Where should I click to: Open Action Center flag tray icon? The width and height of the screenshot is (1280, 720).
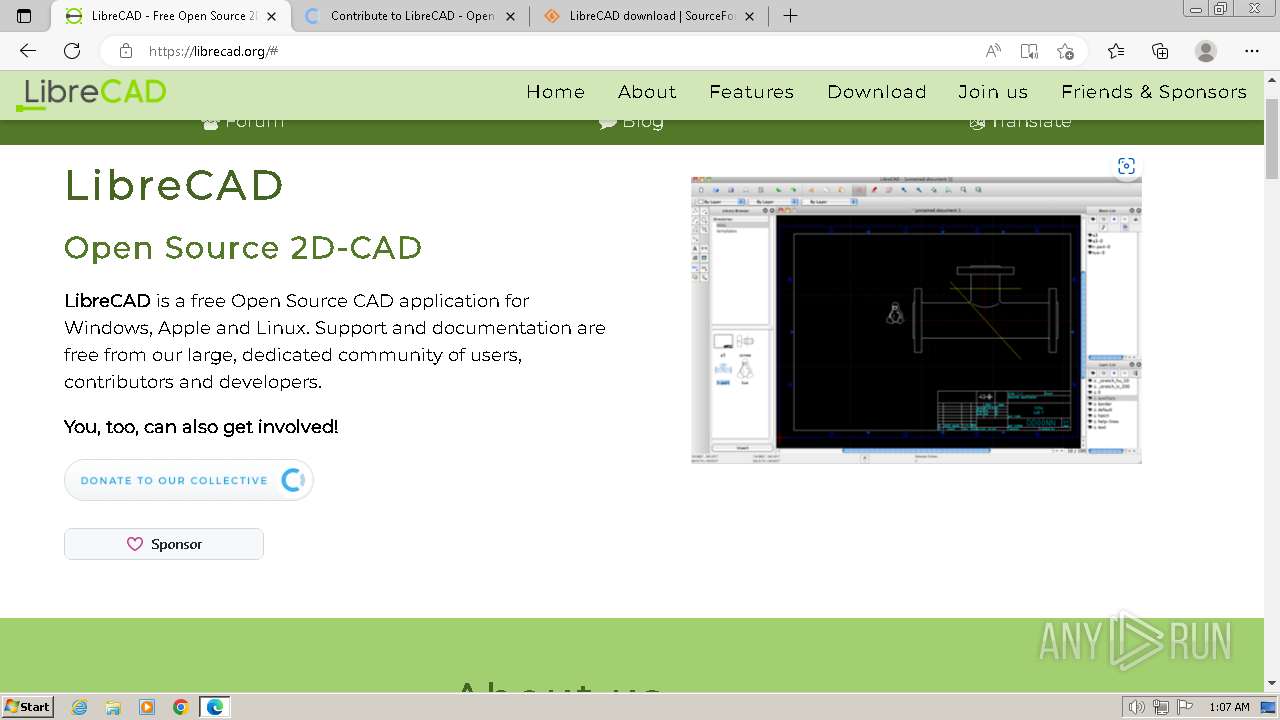tap(1185, 707)
